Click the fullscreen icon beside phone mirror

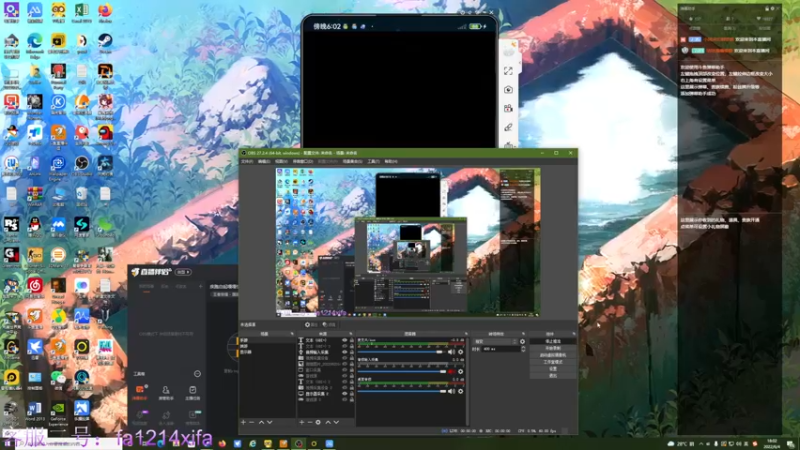[508, 71]
